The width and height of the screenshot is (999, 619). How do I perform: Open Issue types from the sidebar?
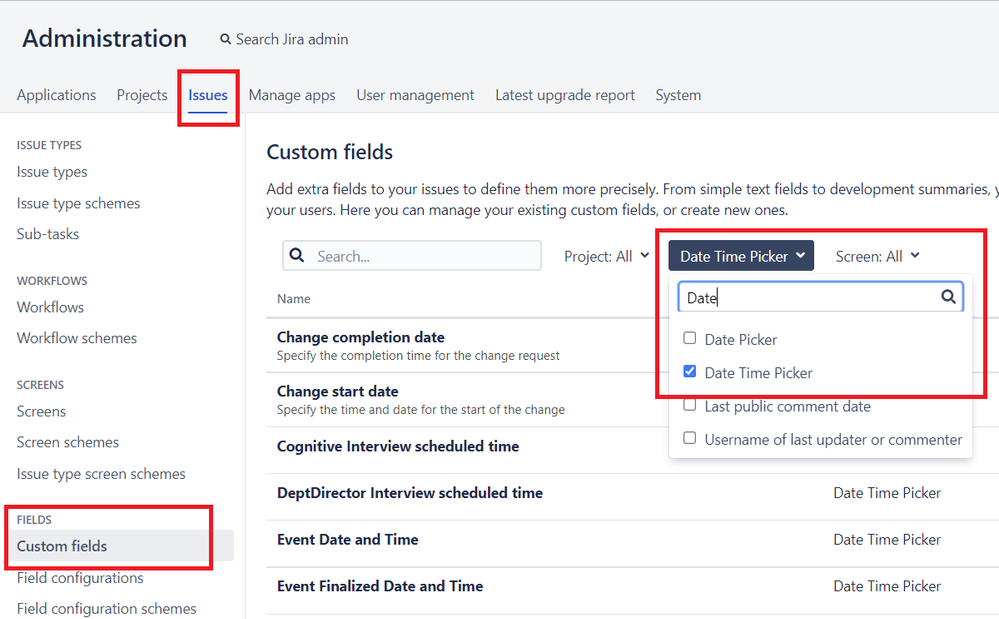[x=52, y=171]
